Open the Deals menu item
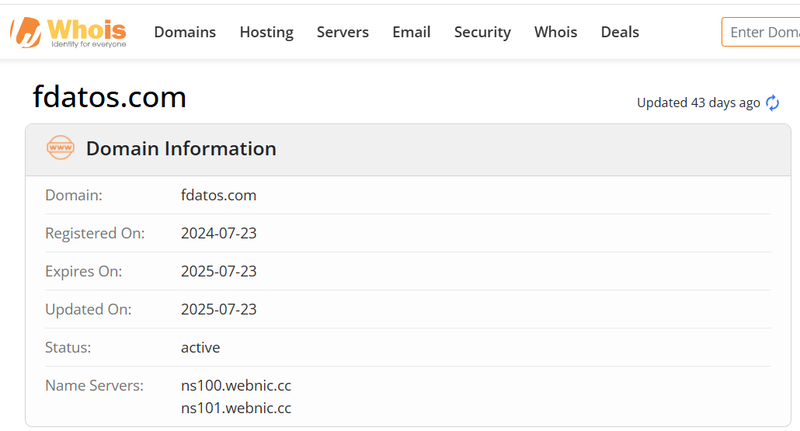 pos(620,32)
